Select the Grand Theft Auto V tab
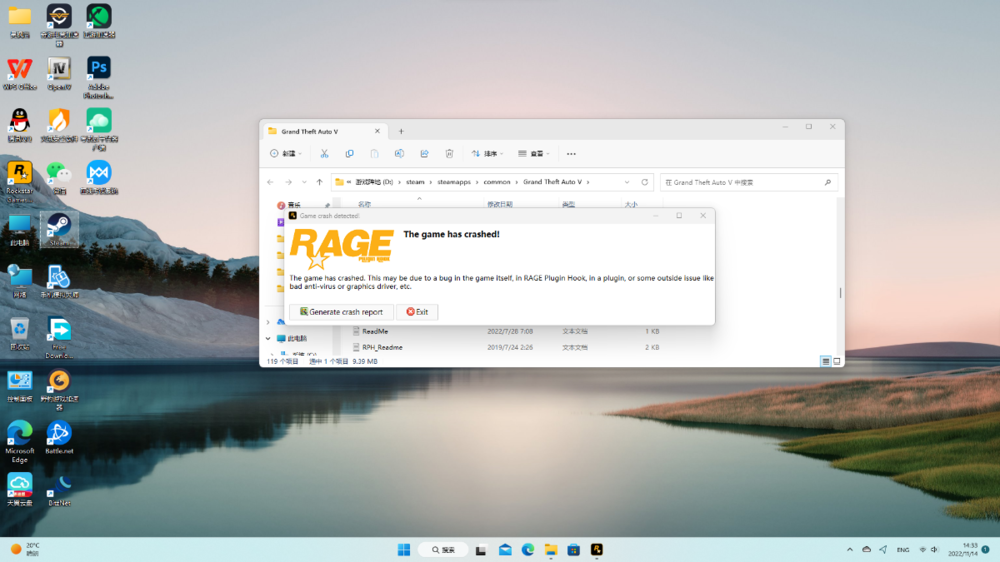This screenshot has width=1000, height=562. click(x=318, y=131)
